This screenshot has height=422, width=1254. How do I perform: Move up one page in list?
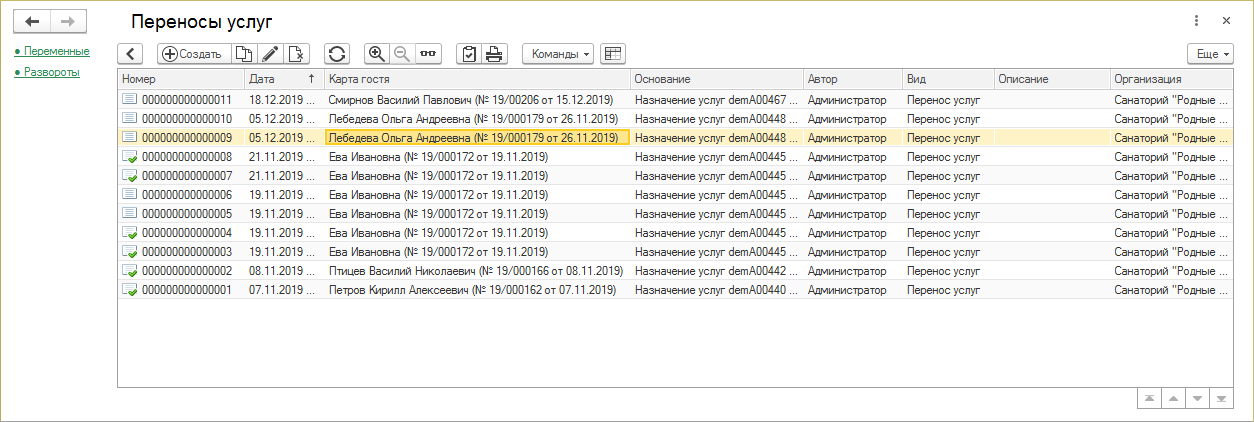(1174, 398)
